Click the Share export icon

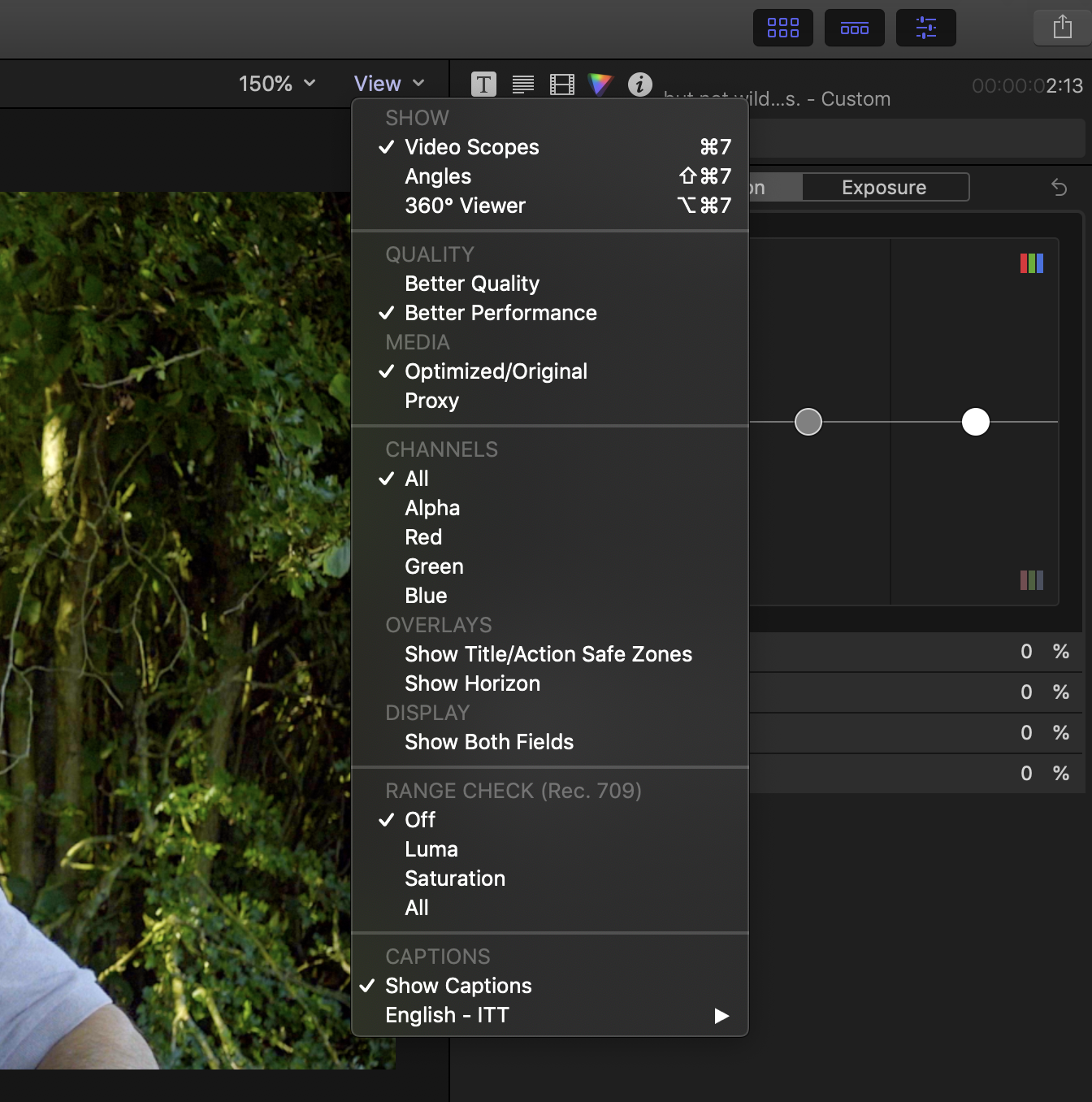click(x=1062, y=28)
